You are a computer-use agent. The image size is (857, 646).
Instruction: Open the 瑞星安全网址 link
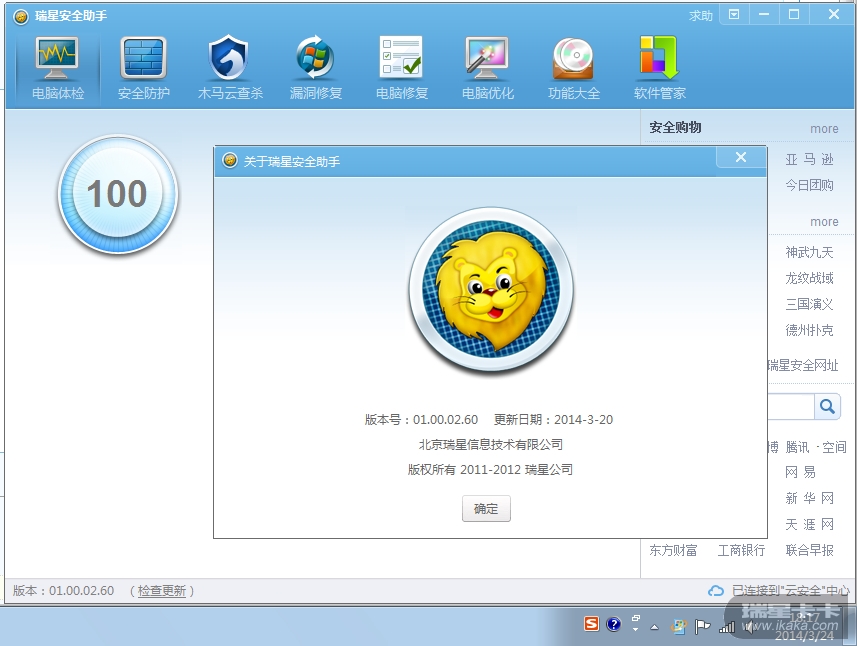point(803,365)
